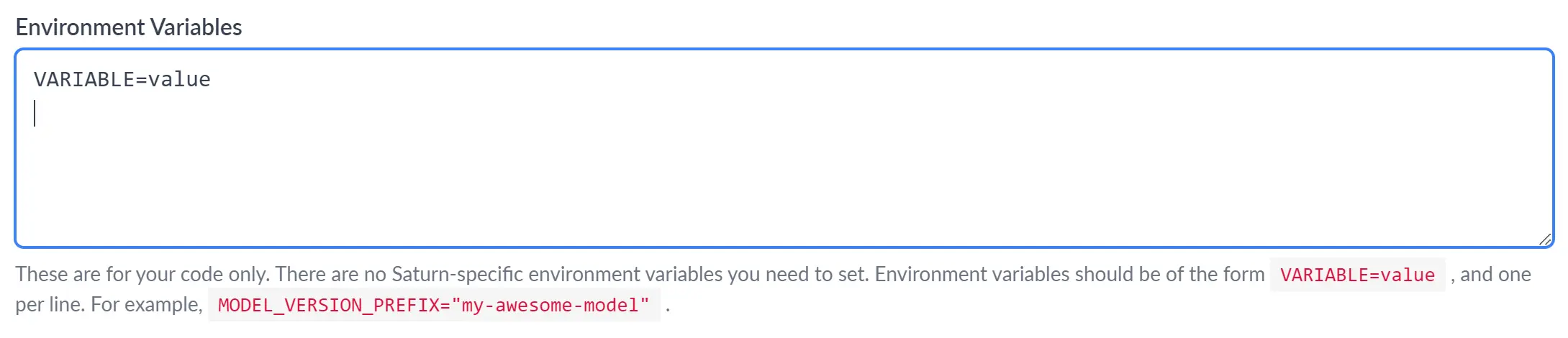Viewport: 1568px width, 338px height.
Task: Click the 'These are for your code only' sentence
Action: [143, 274]
